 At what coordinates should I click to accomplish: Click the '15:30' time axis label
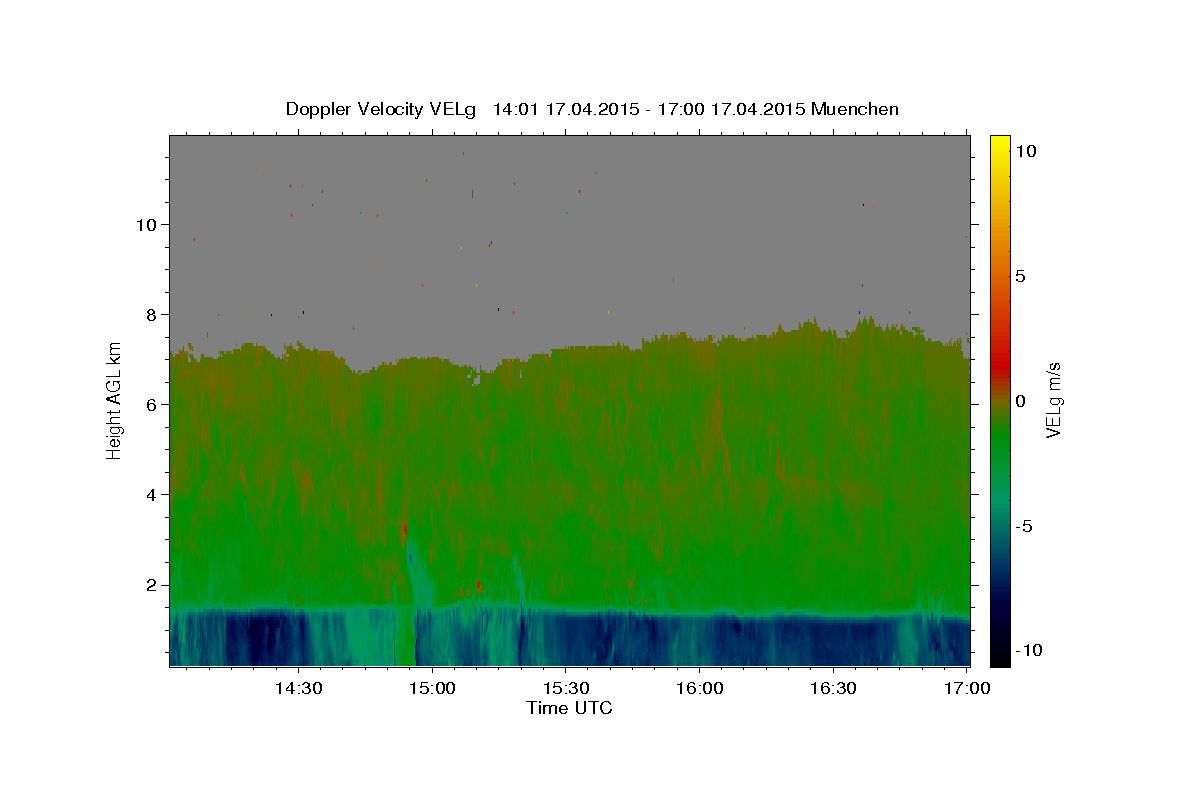point(566,689)
